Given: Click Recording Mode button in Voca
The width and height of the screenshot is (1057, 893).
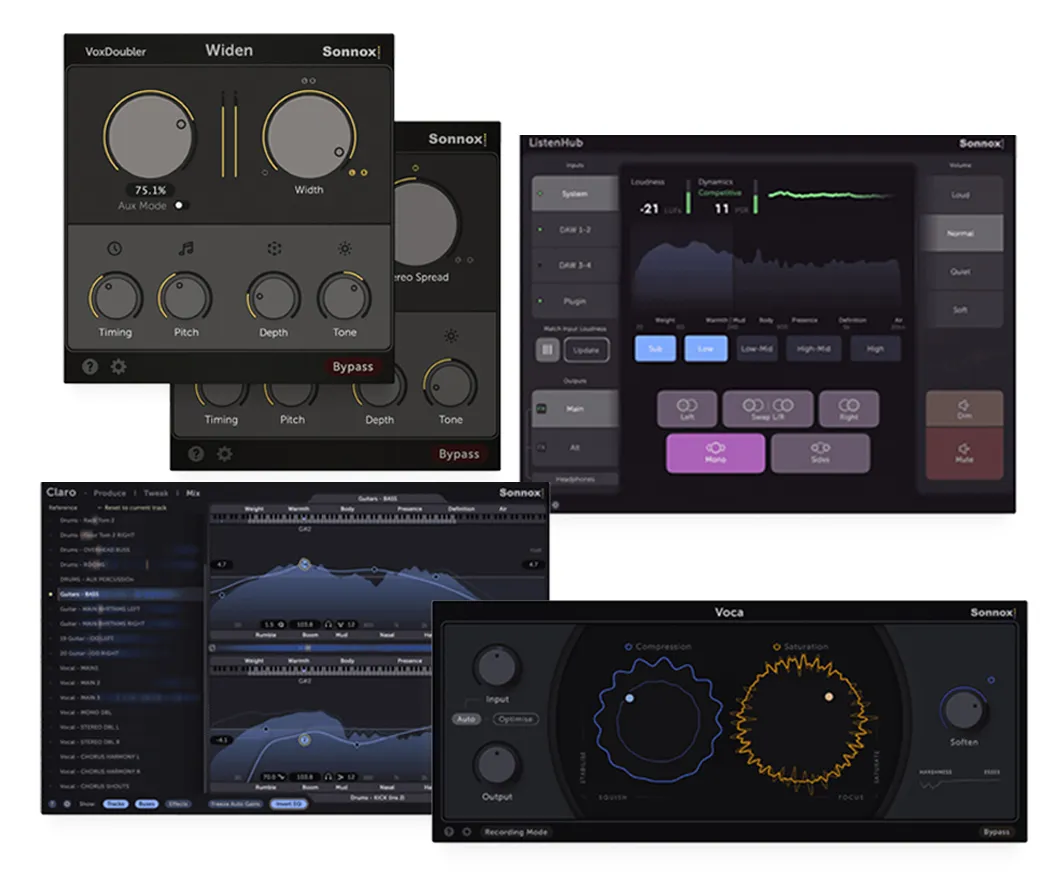Looking at the screenshot, I should pyautogui.click(x=516, y=832).
